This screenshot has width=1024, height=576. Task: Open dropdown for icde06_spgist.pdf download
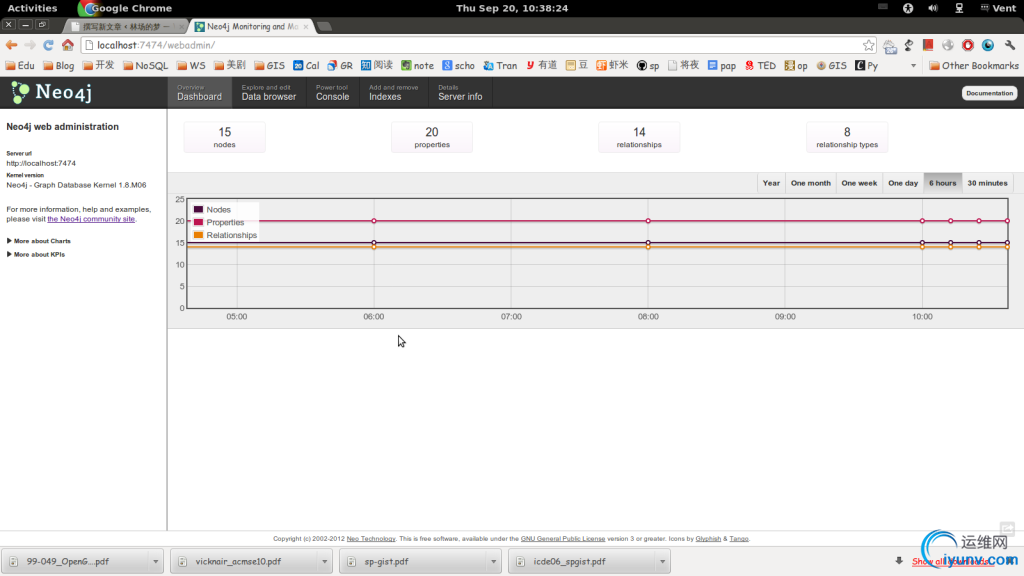point(663,562)
